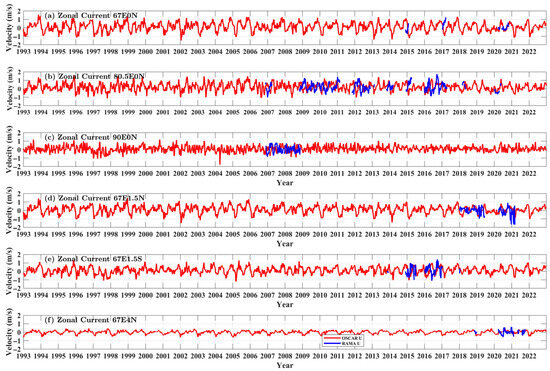This screenshot has width=550, height=371.
Task: Click the blue RAMA segment during 2016 on panel (e)
Action: pyautogui.click(x=434, y=269)
